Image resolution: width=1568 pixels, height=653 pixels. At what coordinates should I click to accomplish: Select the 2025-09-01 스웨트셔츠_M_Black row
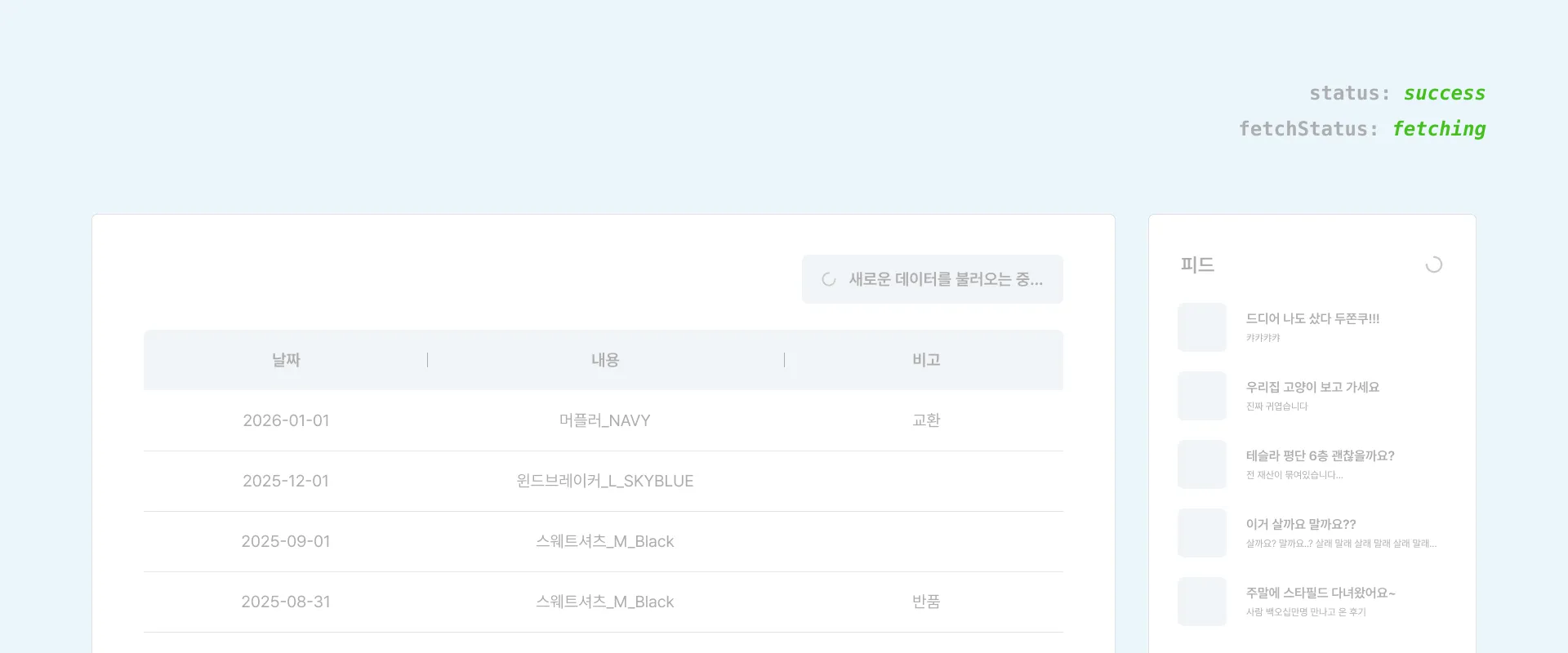(604, 541)
